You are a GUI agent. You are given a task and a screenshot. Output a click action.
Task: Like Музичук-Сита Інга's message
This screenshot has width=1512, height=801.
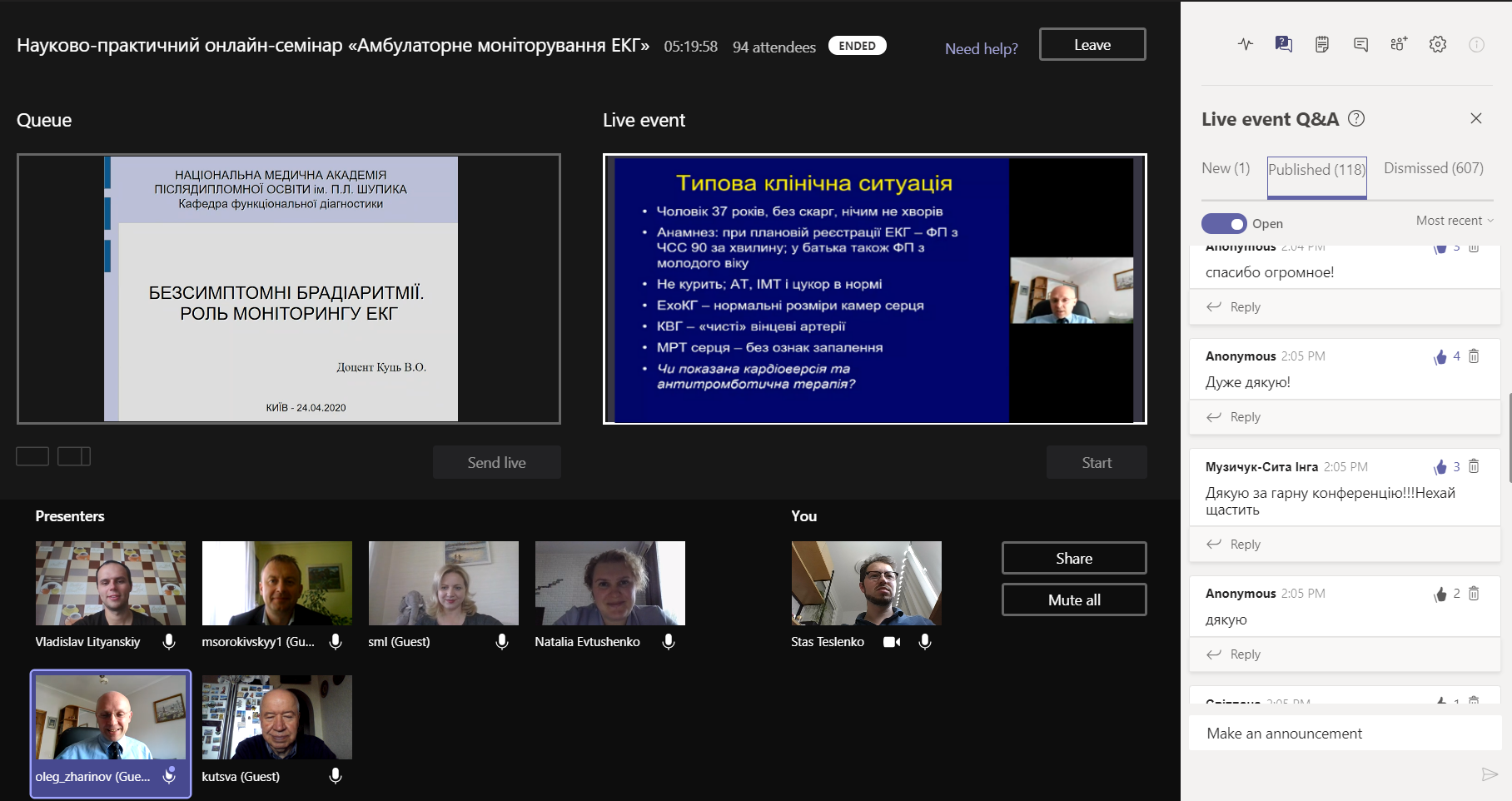(x=1440, y=467)
